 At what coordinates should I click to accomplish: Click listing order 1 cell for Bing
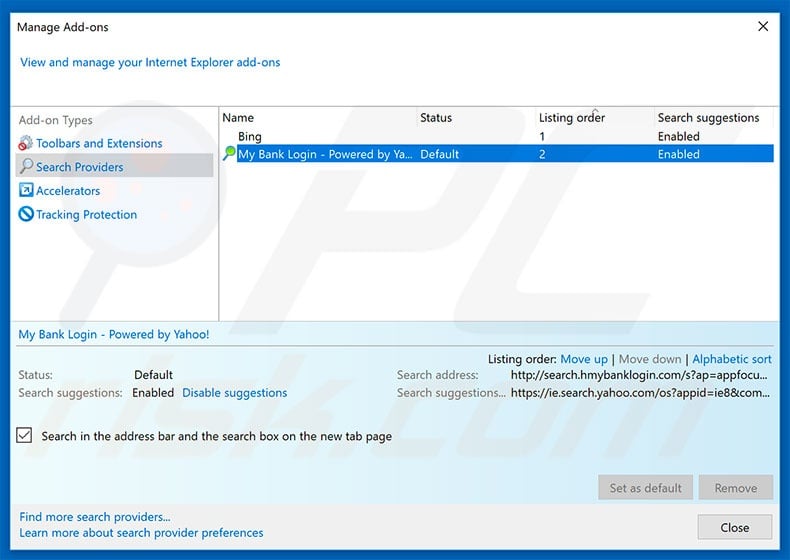pos(542,136)
